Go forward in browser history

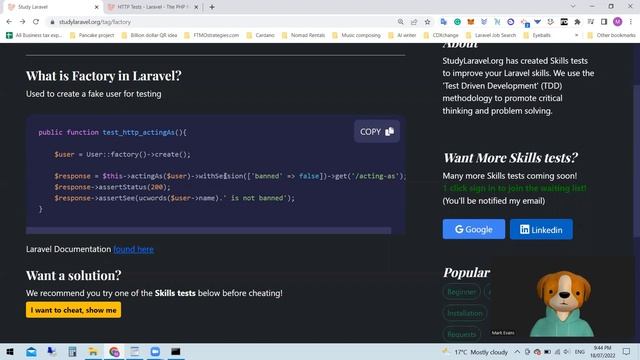[x=22, y=22]
